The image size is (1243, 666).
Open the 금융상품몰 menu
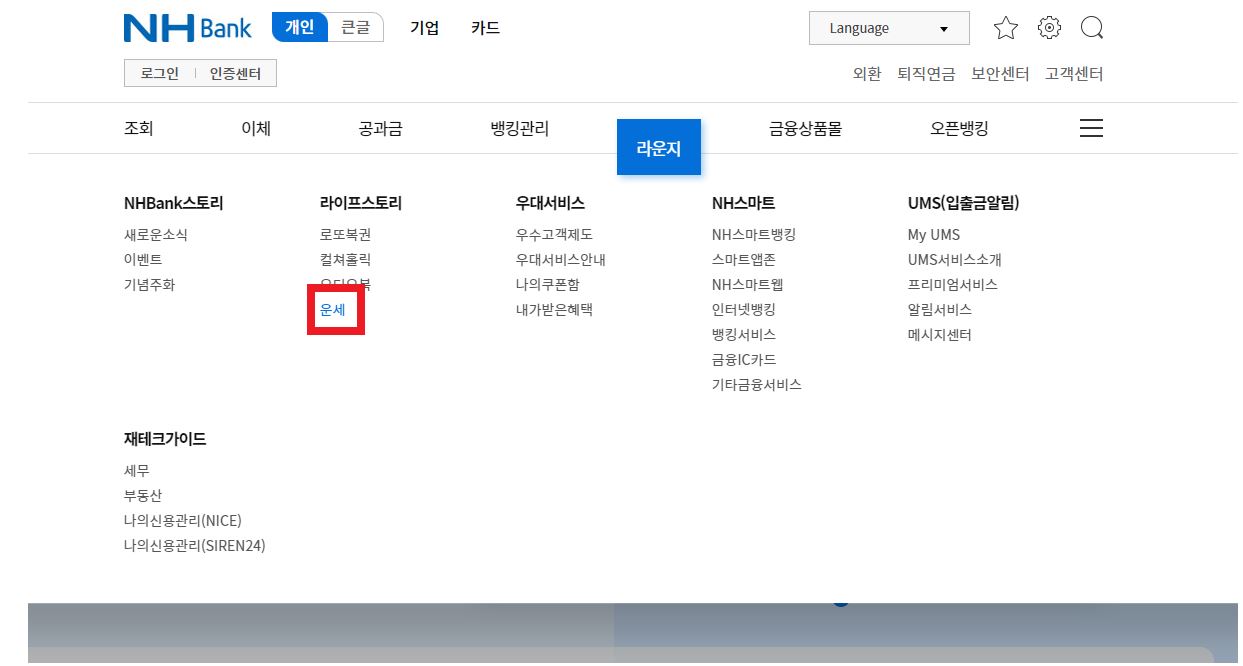tap(805, 128)
